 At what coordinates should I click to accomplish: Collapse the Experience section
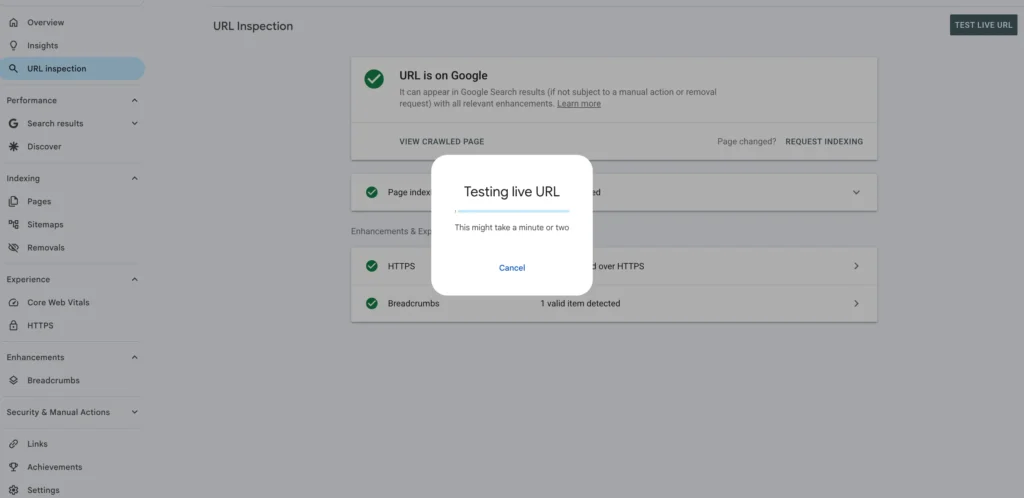tap(135, 279)
